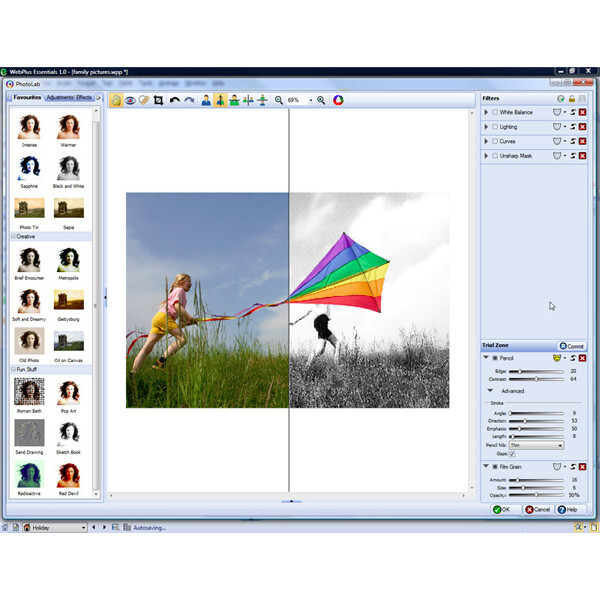600x600 pixels.
Task: Toggle the Pencil filter enable box
Action: (495, 358)
